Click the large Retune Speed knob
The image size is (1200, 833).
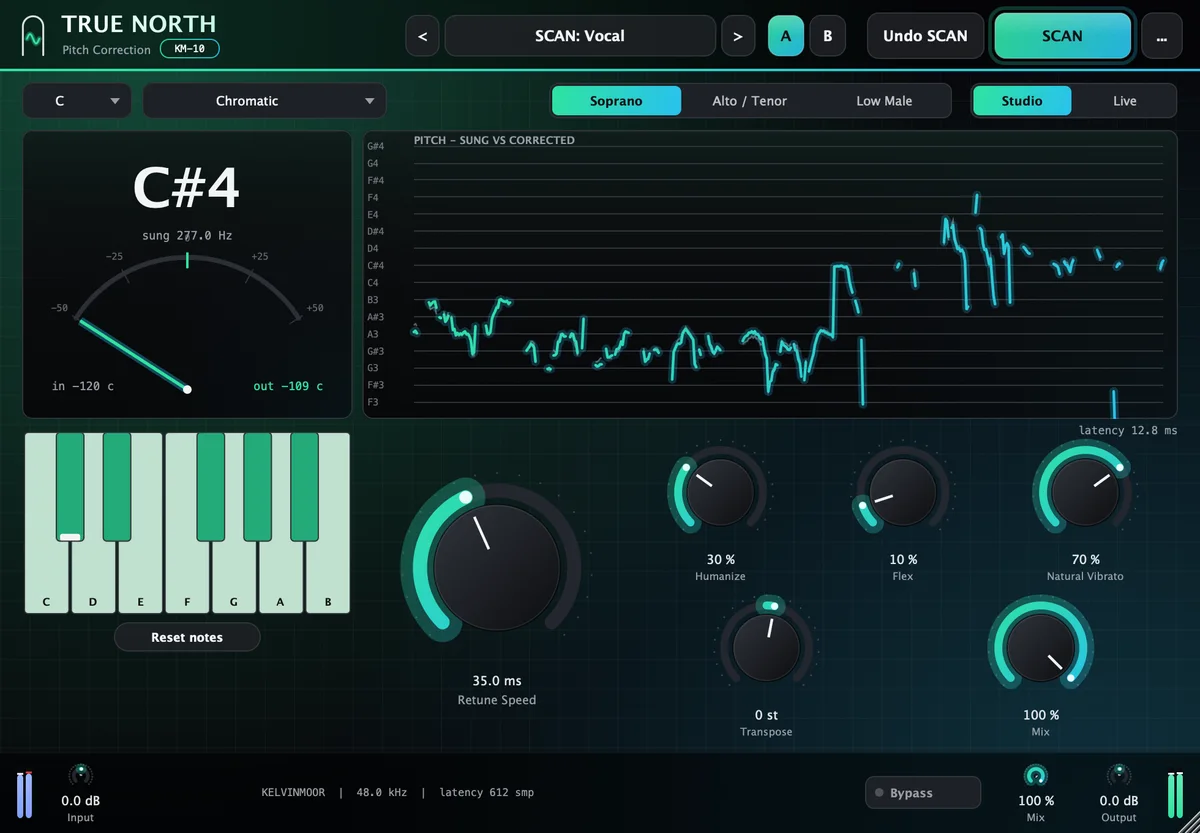point(496,567)
